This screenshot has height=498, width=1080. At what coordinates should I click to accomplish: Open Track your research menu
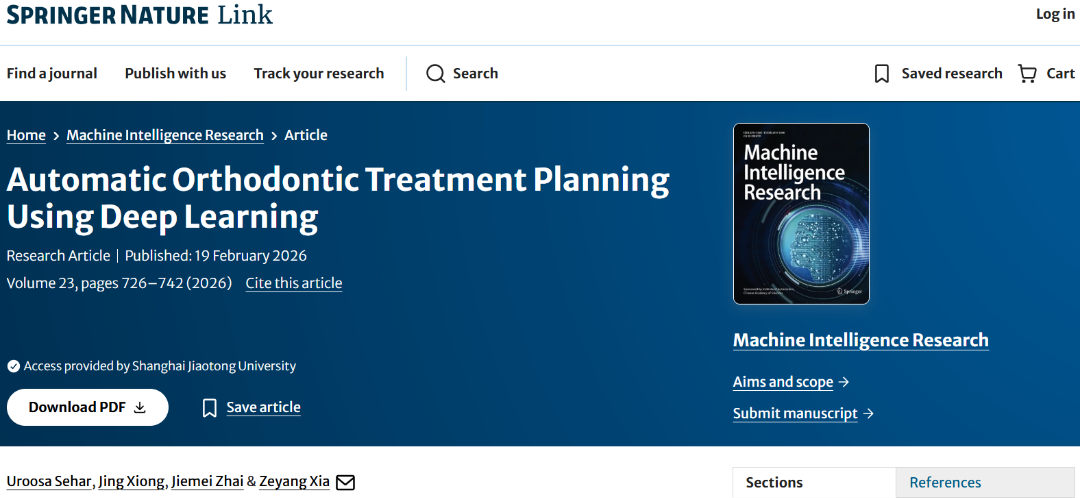tap(319, 74)
